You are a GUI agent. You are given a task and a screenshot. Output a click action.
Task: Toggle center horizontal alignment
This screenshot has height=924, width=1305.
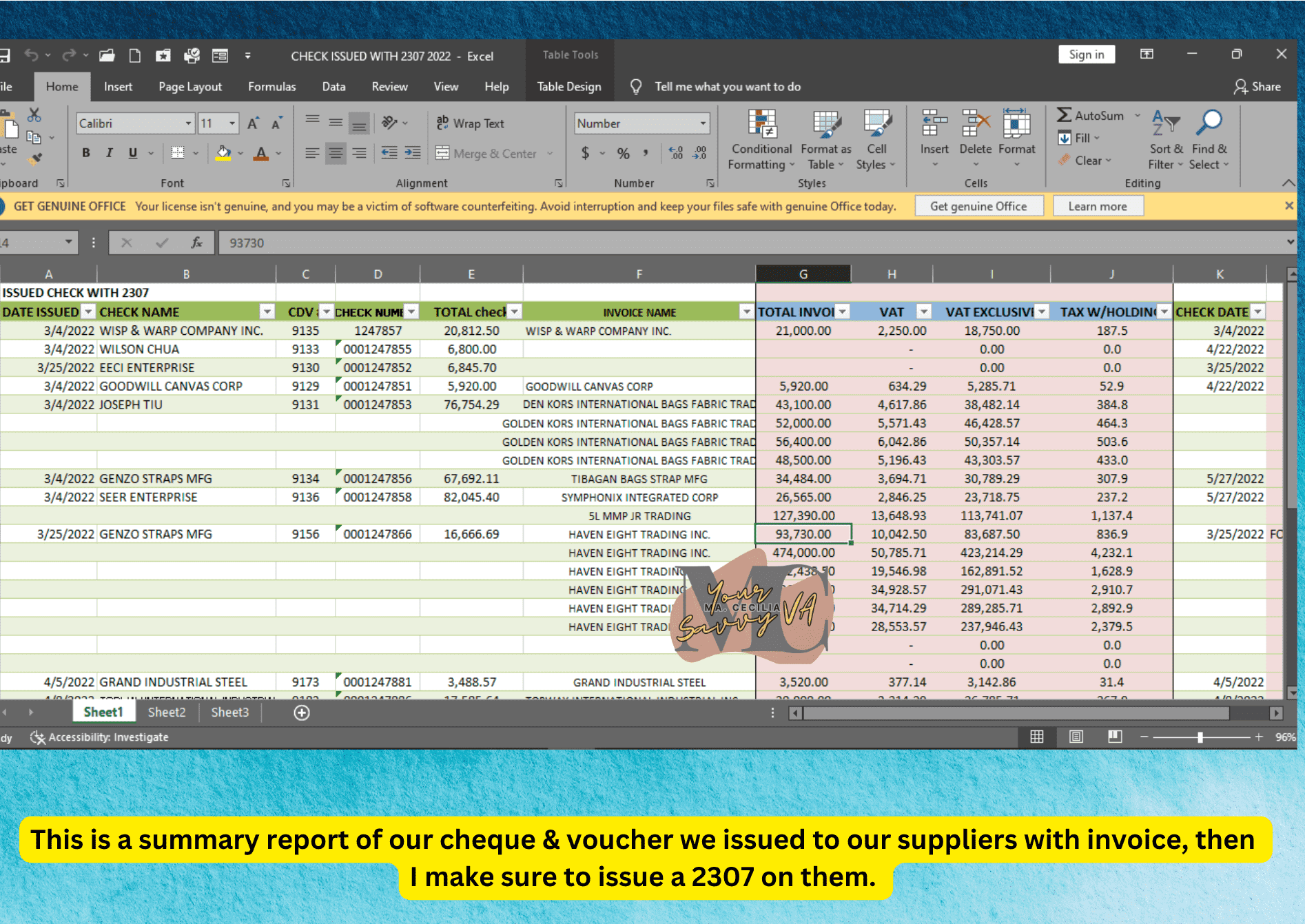pyautogui.click(x=336, y=153)
